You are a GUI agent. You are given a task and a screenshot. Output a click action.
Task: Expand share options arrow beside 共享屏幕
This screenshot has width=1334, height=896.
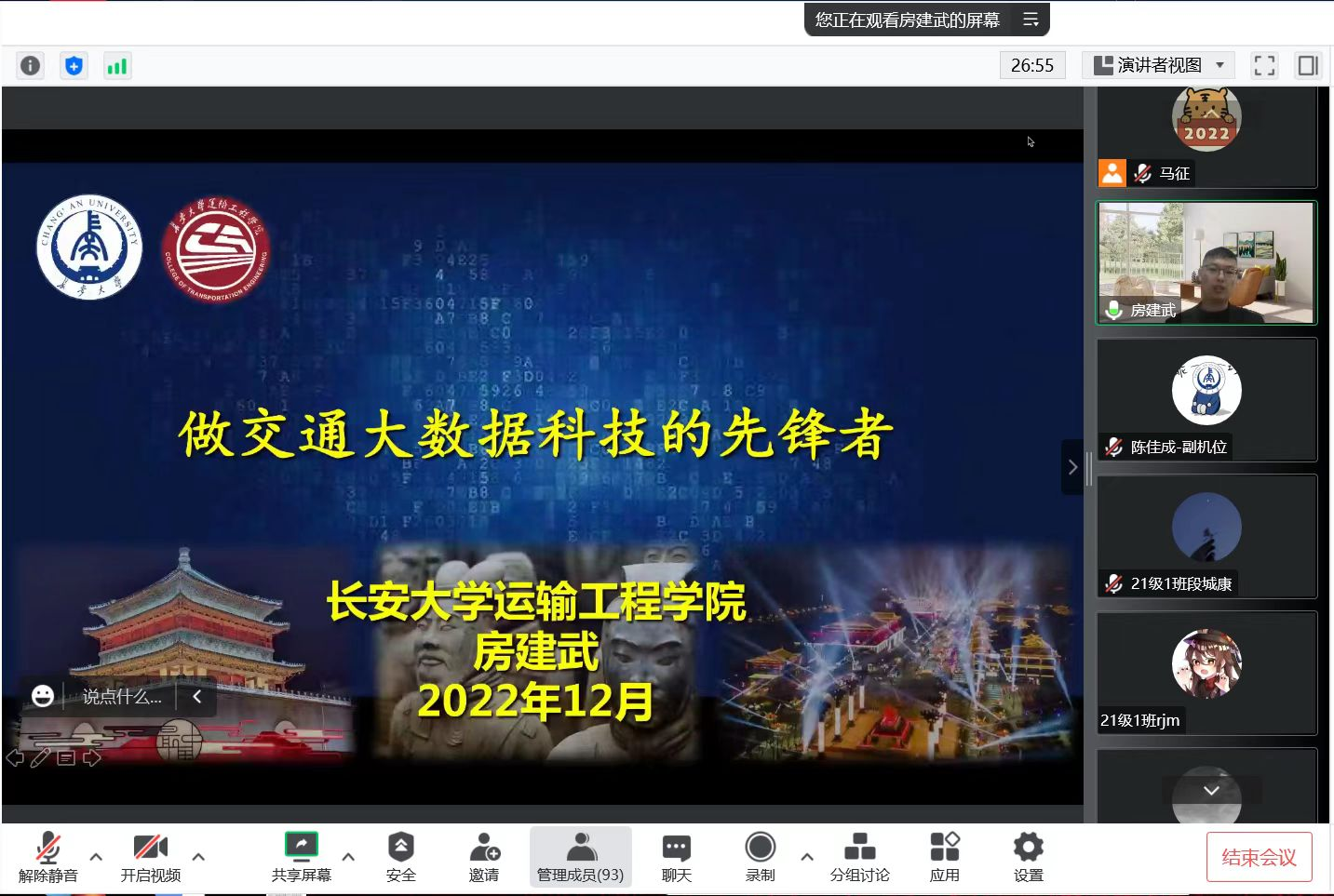(348, 856)
